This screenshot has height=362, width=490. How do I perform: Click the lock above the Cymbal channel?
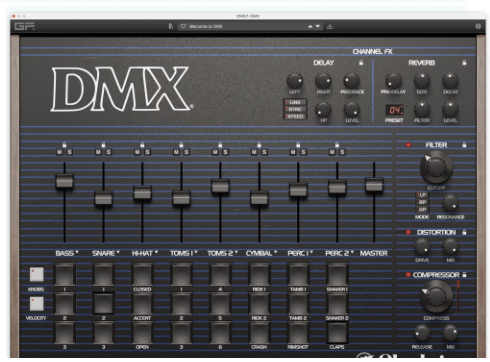click(x=259, y=145)
